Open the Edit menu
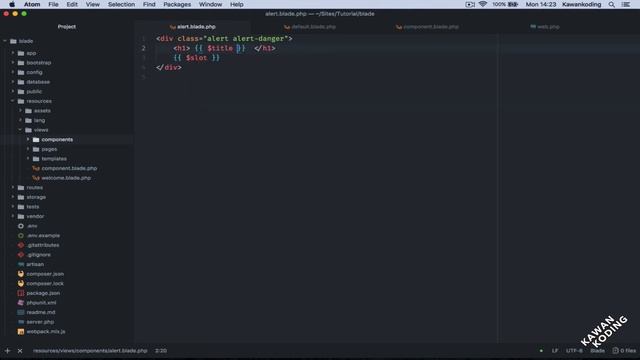The width and height of the screenshot is (640, 360). 72,4
